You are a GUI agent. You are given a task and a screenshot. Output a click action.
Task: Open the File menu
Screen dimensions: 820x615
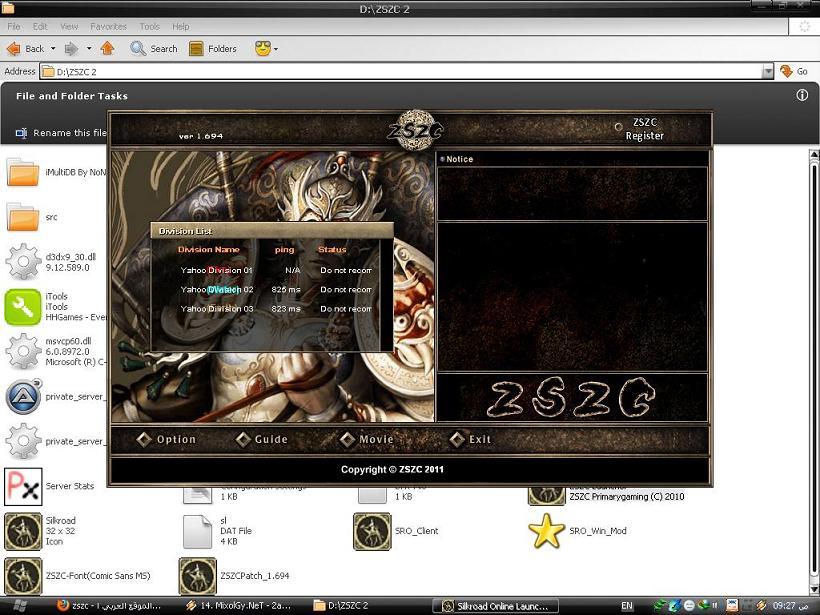14,26
